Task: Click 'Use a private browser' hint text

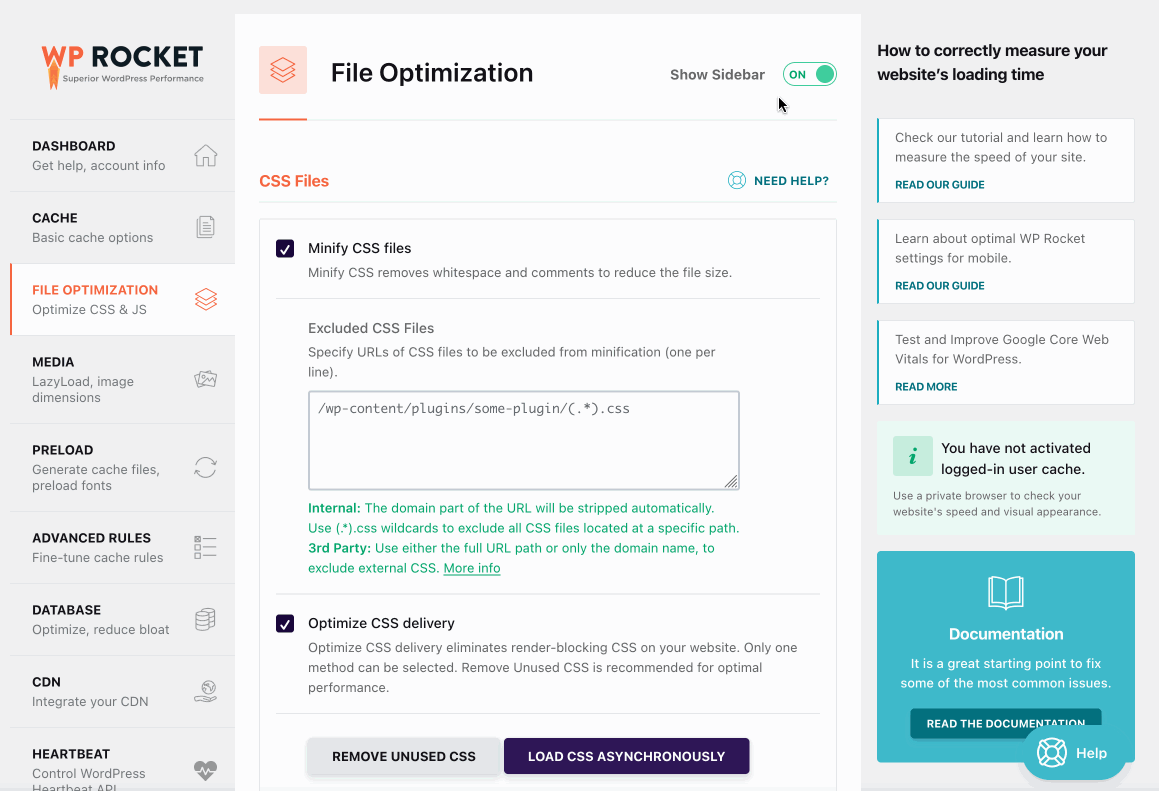Action: coord(996,503)
